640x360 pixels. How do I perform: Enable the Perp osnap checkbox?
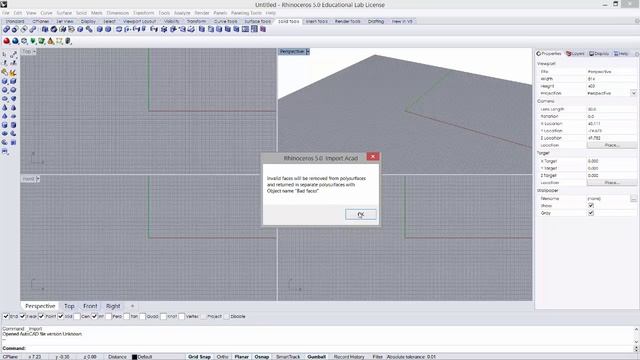[109, 316]
